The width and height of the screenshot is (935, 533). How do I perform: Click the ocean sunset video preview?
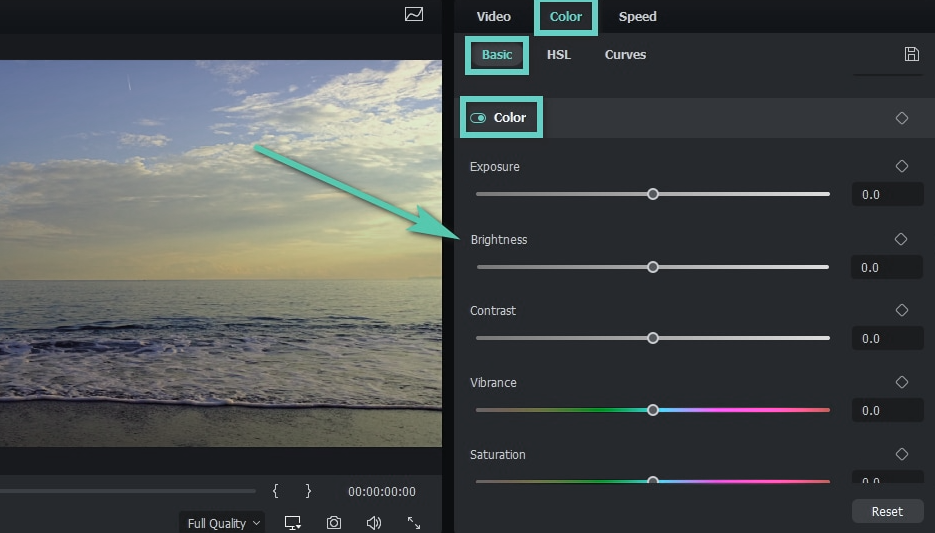point(221,253)
